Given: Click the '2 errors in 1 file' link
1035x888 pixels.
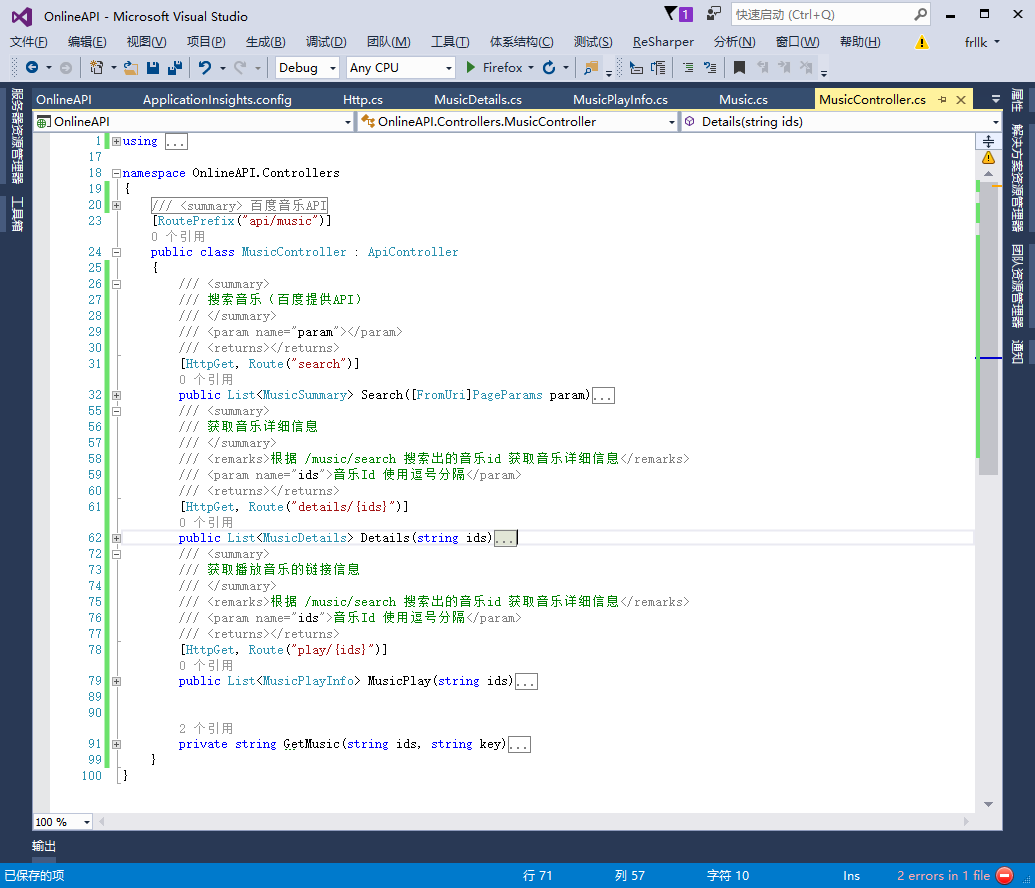Looking at the screenshot, I should click(x=943, y=875).
